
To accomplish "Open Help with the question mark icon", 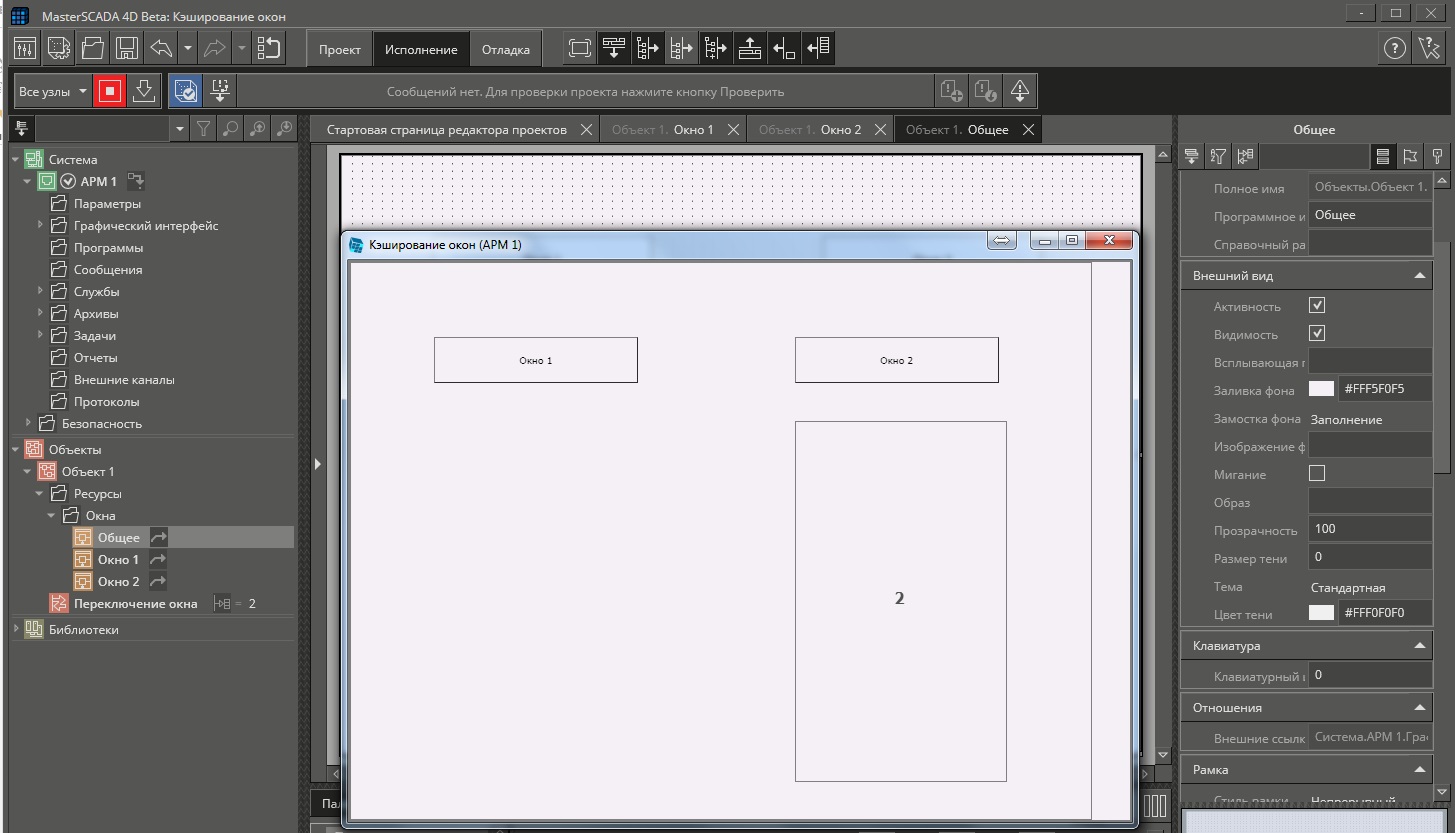I will click(x=1394, y=48).
